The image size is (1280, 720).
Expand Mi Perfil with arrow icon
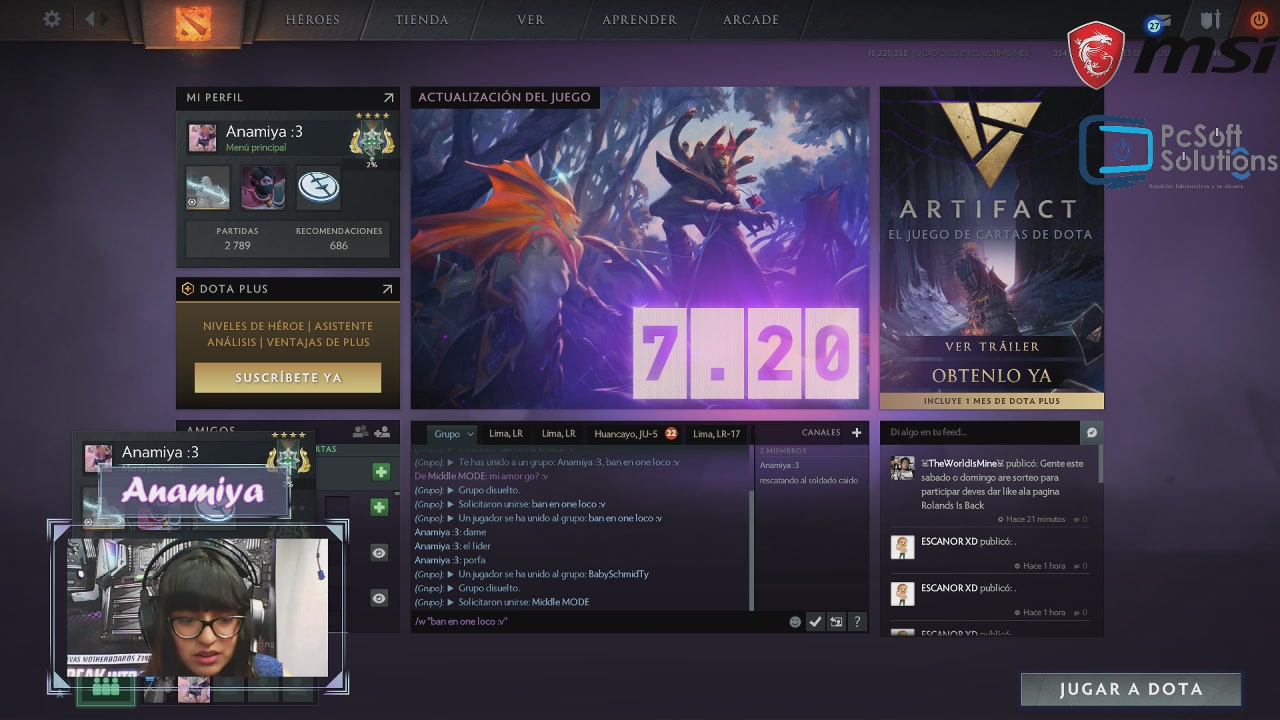388,98
